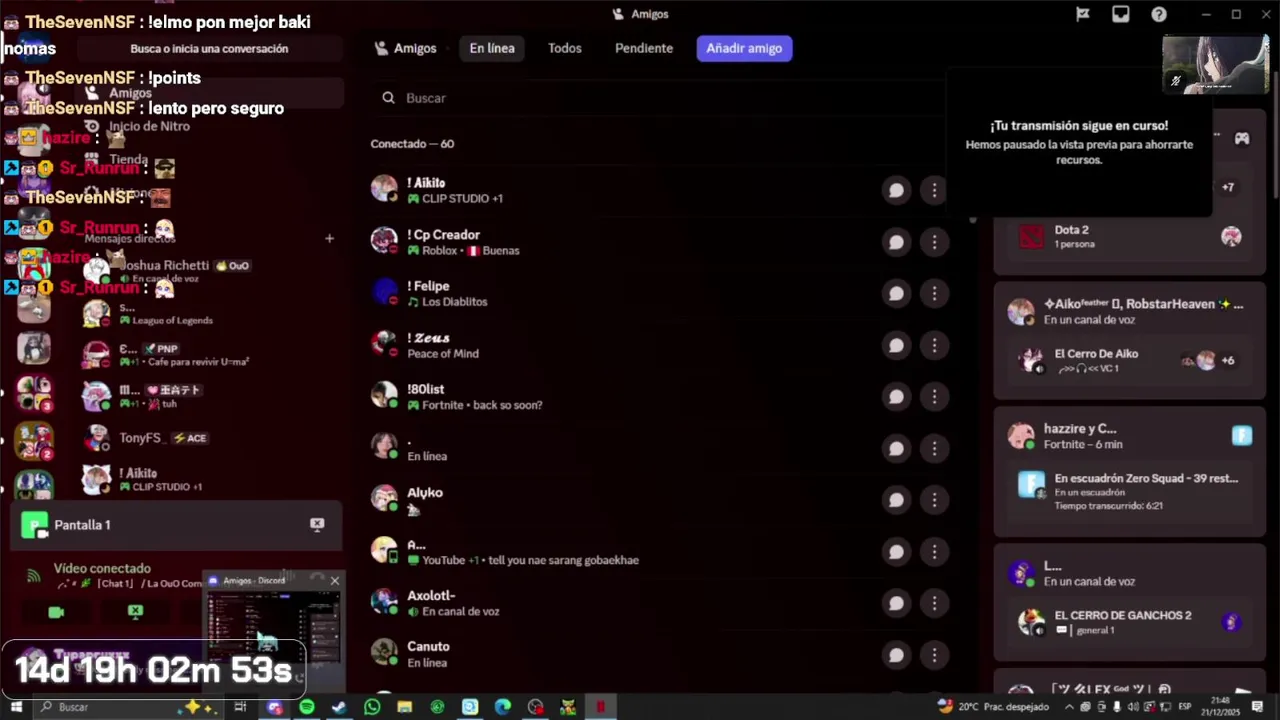Screen dimensions: 1280x720
Task: Open taskbar weather 20°C Prac. despejado
Action: coord(993,707)
